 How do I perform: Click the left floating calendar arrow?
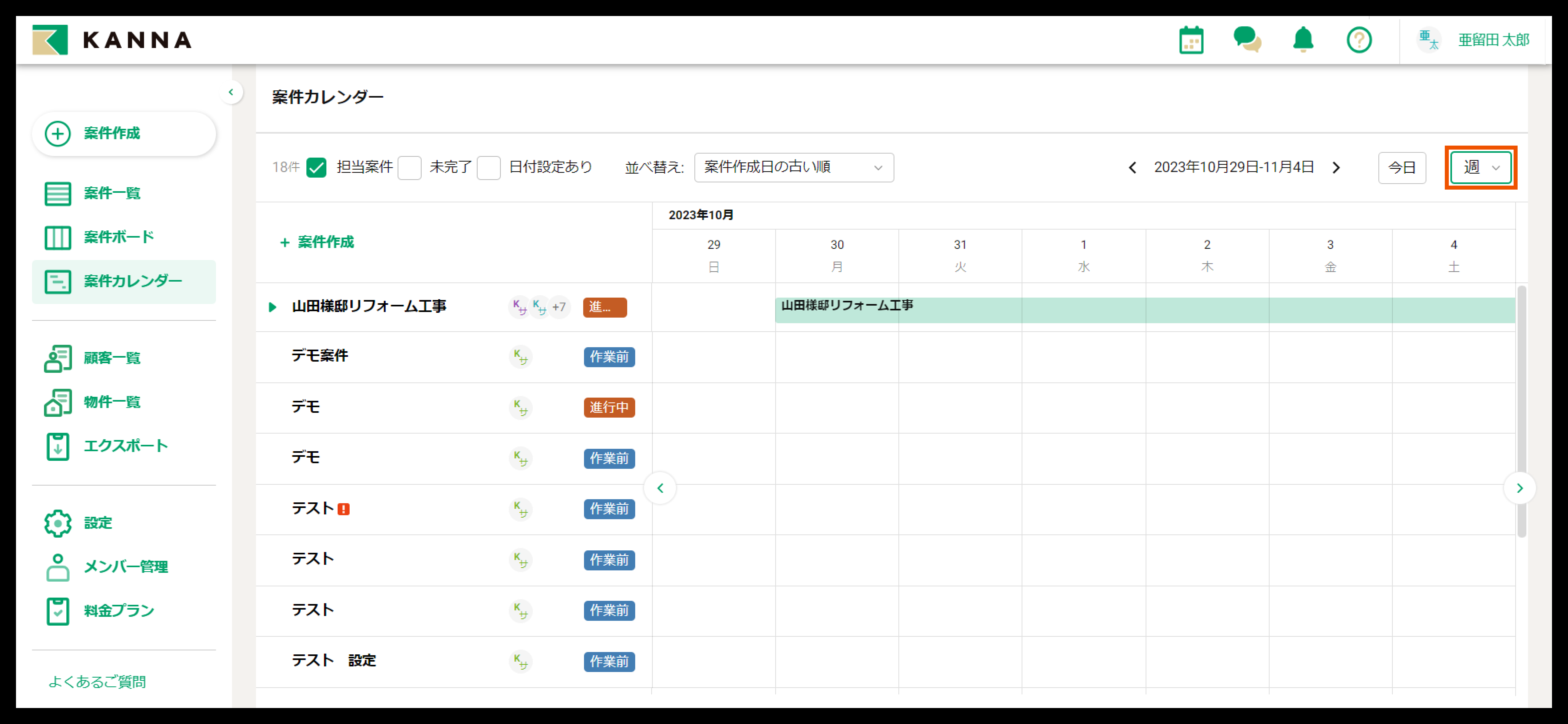point(660,488)
